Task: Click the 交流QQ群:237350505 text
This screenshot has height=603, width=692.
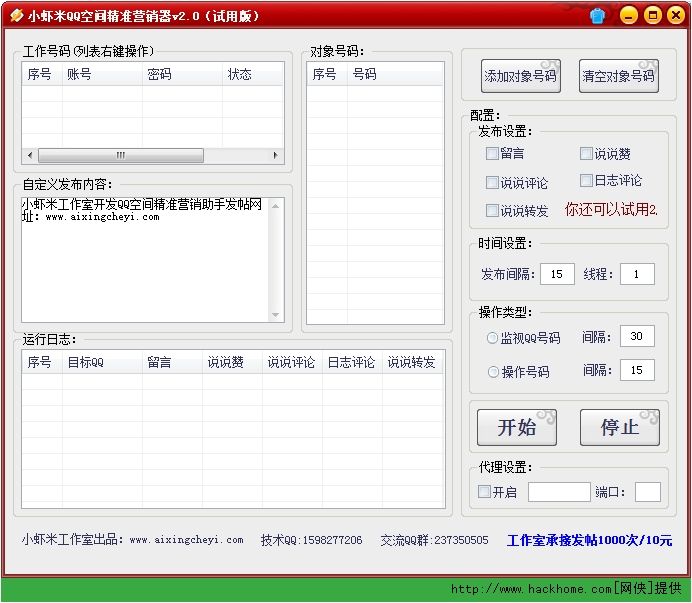Action: click(x=435, y=539)
